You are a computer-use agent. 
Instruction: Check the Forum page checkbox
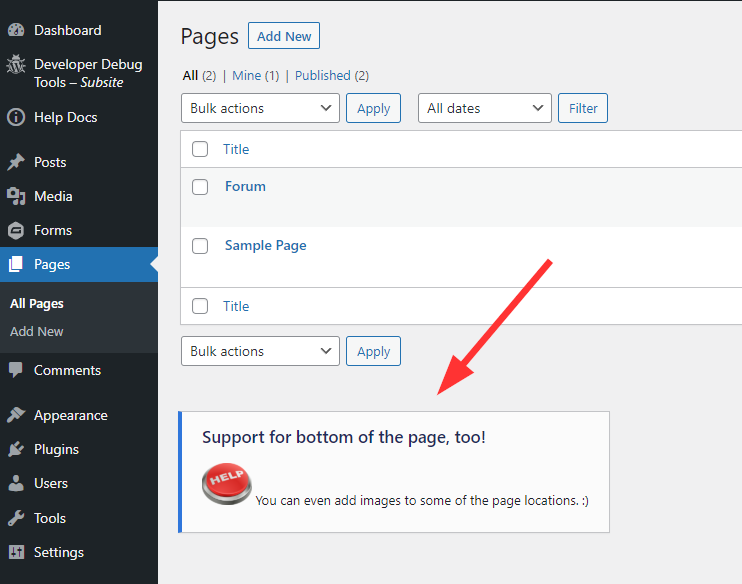(200, 187)
